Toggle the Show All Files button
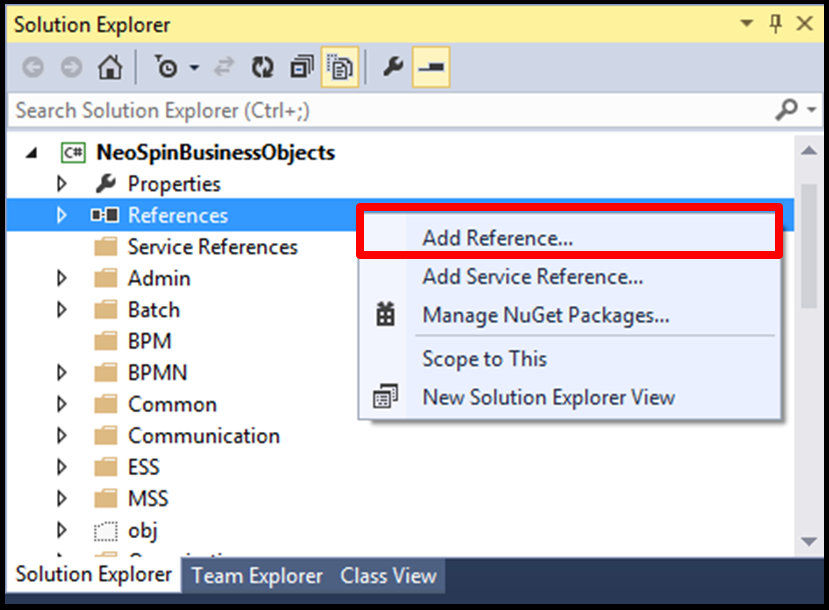This screenshot has height=610, width=829. tap(340, 68)
